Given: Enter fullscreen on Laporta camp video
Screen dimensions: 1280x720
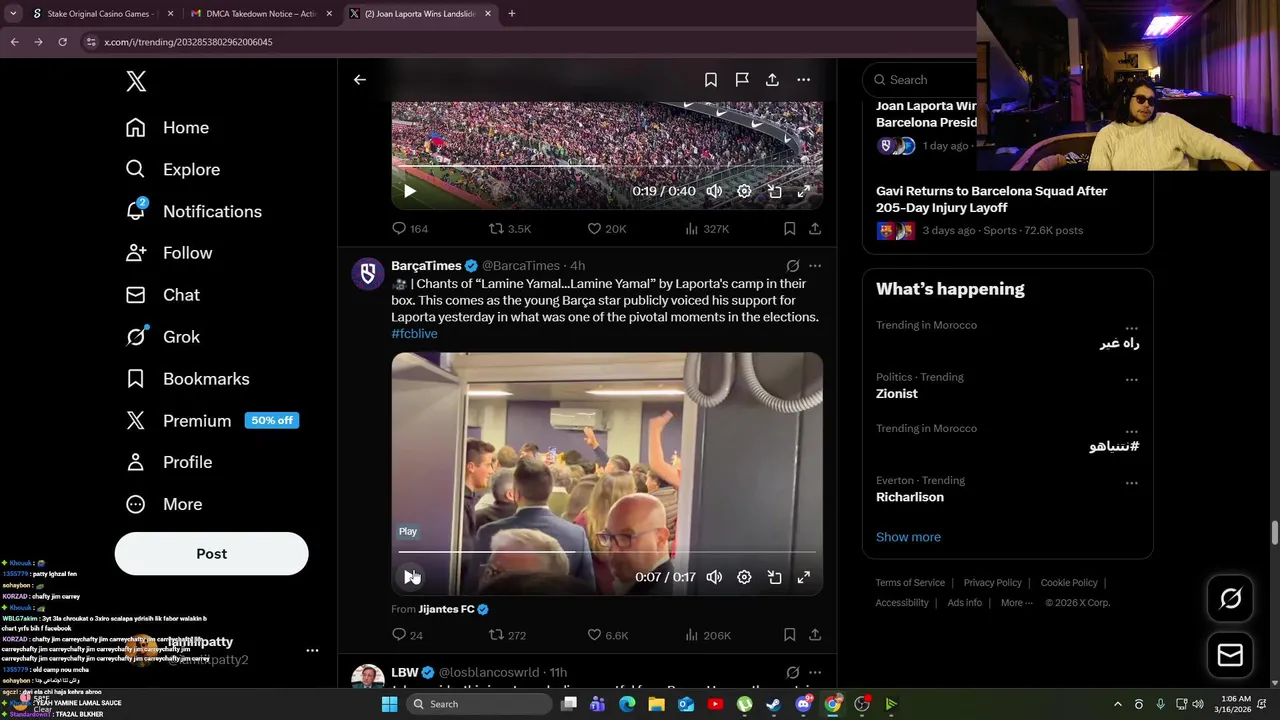Looking at the screenshot, I should coord(804,577).
